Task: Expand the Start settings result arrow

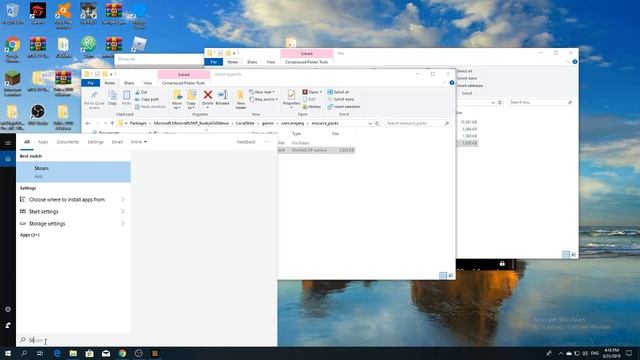Action: click(123, 211)
